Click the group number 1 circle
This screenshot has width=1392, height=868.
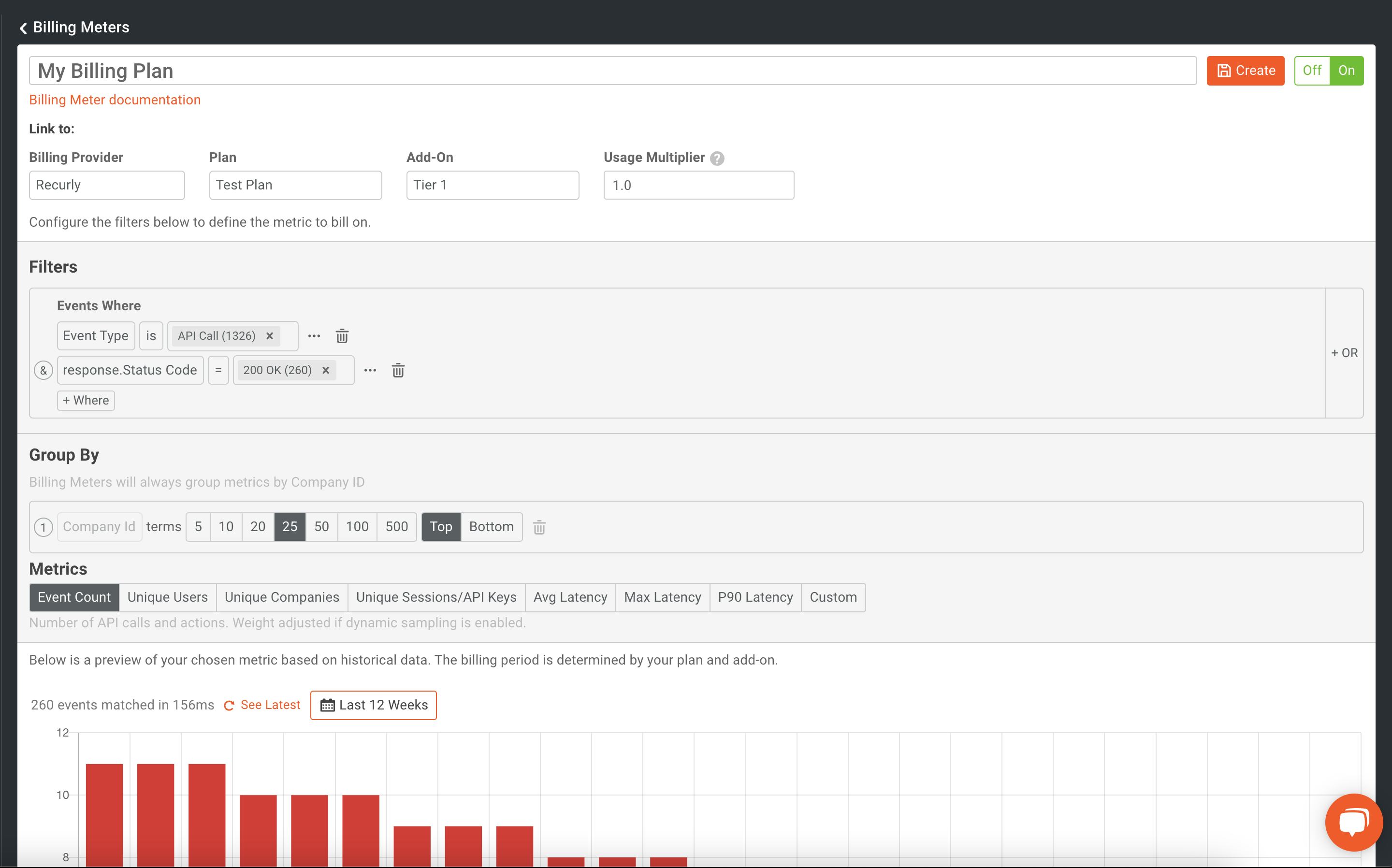tap(43, 527)
